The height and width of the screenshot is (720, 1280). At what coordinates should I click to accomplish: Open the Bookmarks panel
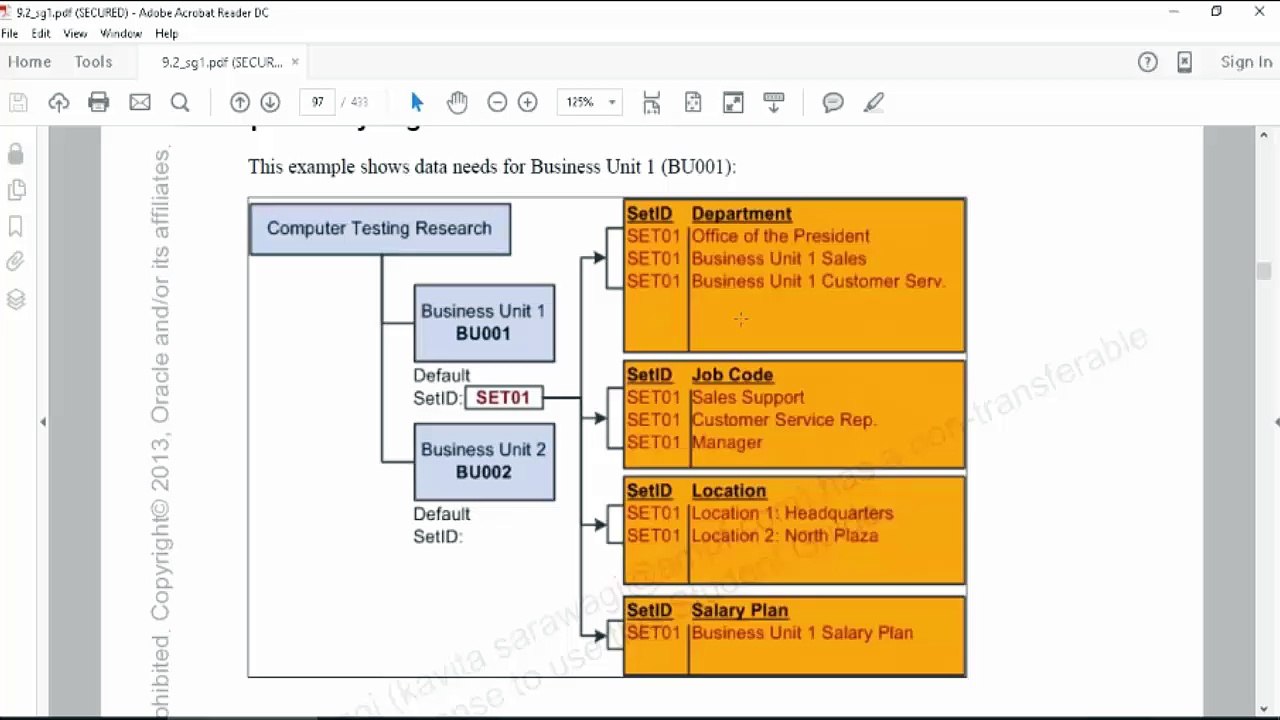[15, 226]
